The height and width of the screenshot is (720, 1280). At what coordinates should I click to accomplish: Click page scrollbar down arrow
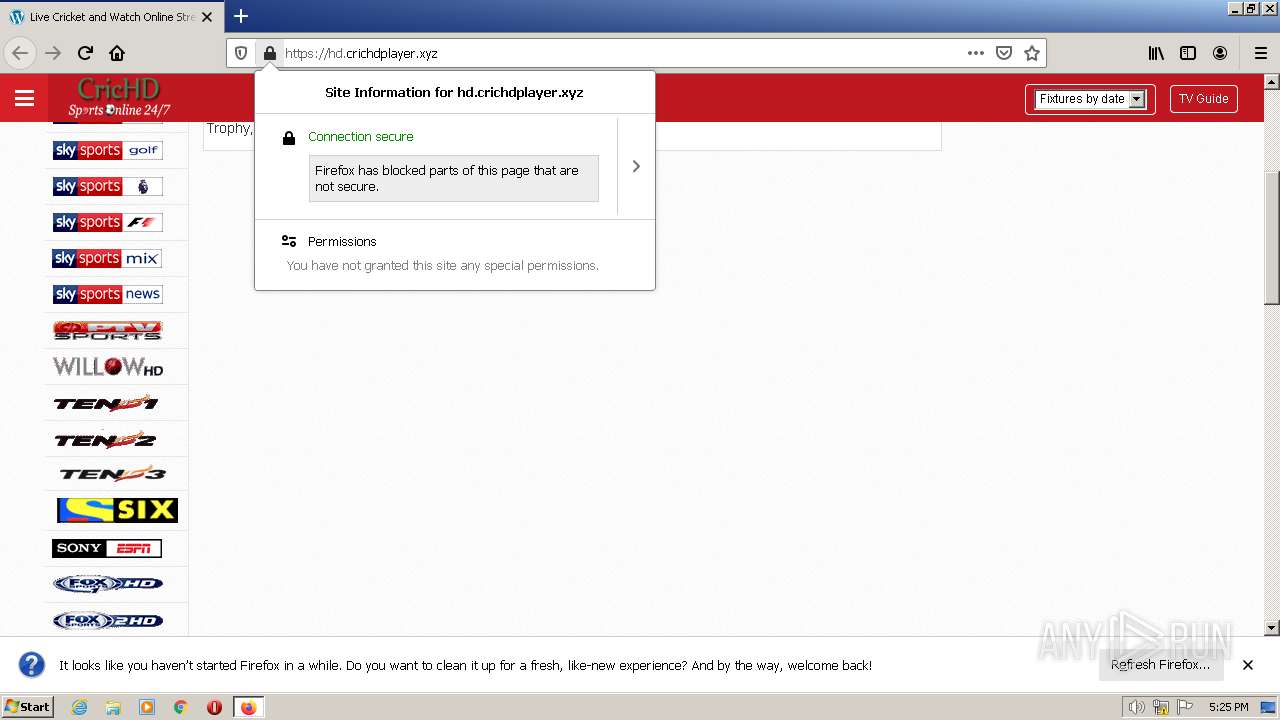[x=1272, y=628]
